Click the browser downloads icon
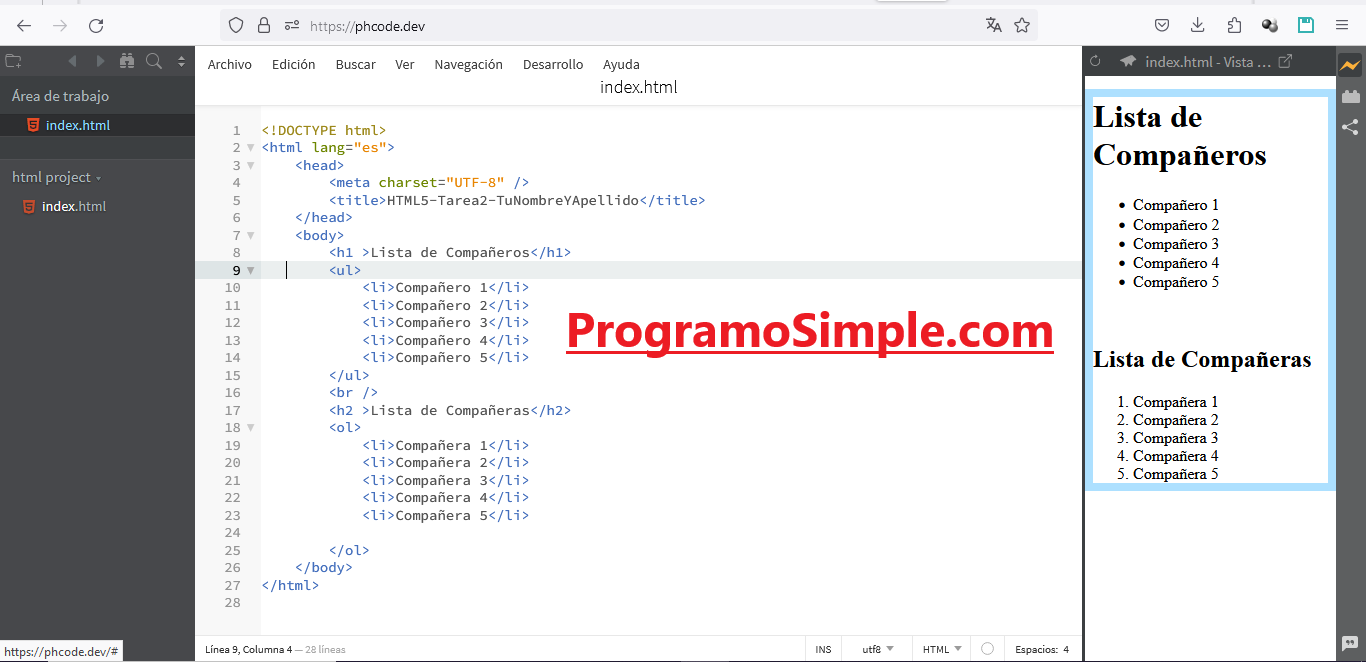Screen dimensions: 1366x662 [1198, 25]
